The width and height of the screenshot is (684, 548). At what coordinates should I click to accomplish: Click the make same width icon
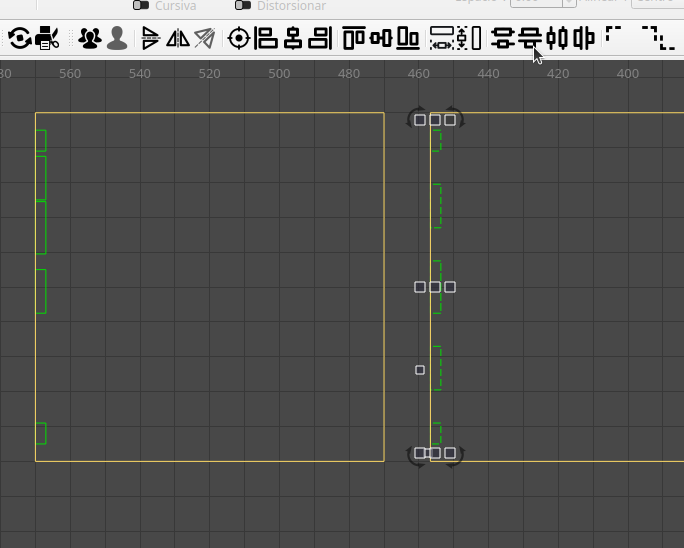point(442,38)
